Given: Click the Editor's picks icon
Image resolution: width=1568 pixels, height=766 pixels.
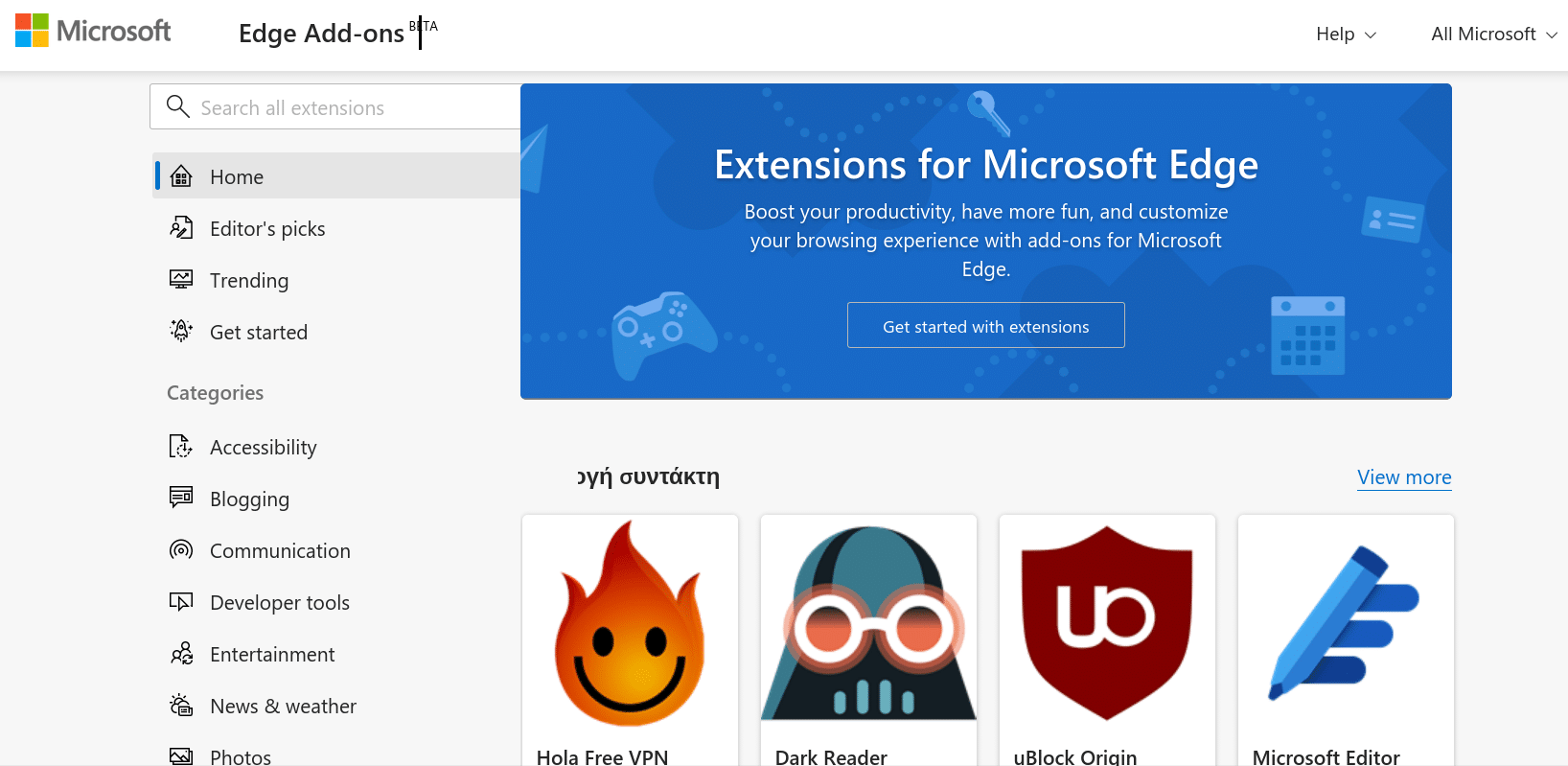Looking at the screenshot, I should [181, 228].
